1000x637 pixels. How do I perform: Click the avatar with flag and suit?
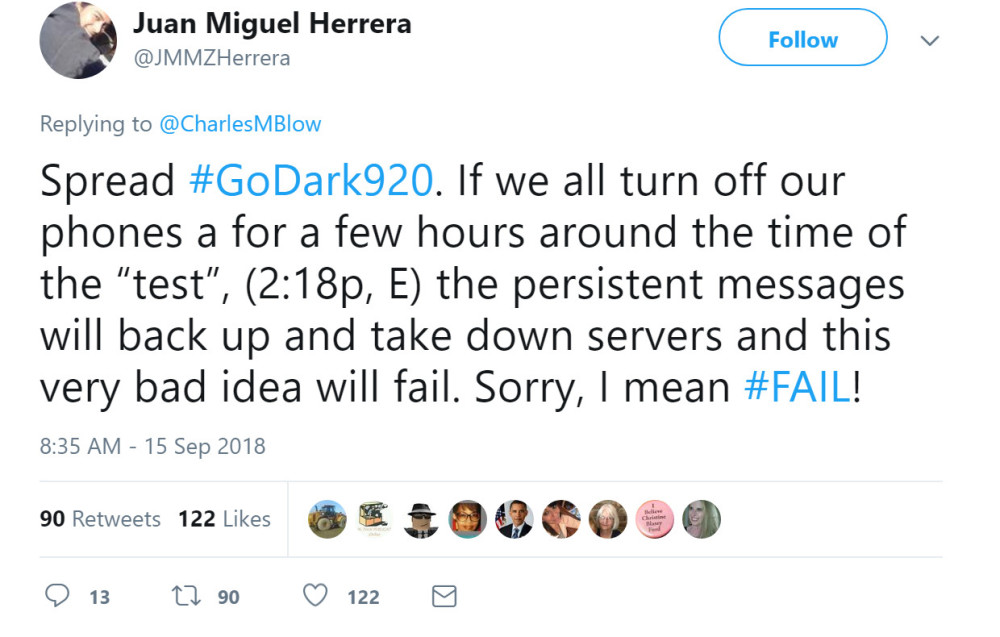[x=514, y=519]
